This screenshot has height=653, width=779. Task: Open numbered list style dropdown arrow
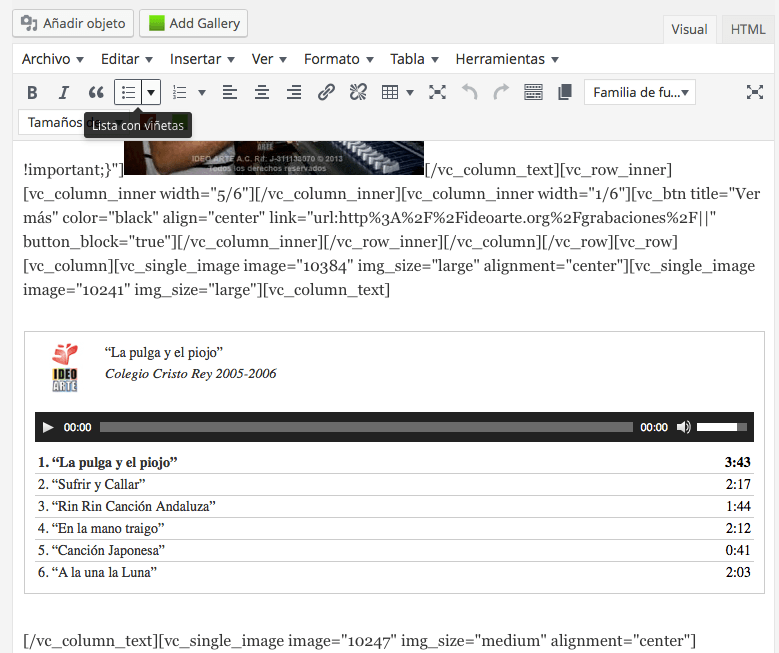tap(202, 92)
